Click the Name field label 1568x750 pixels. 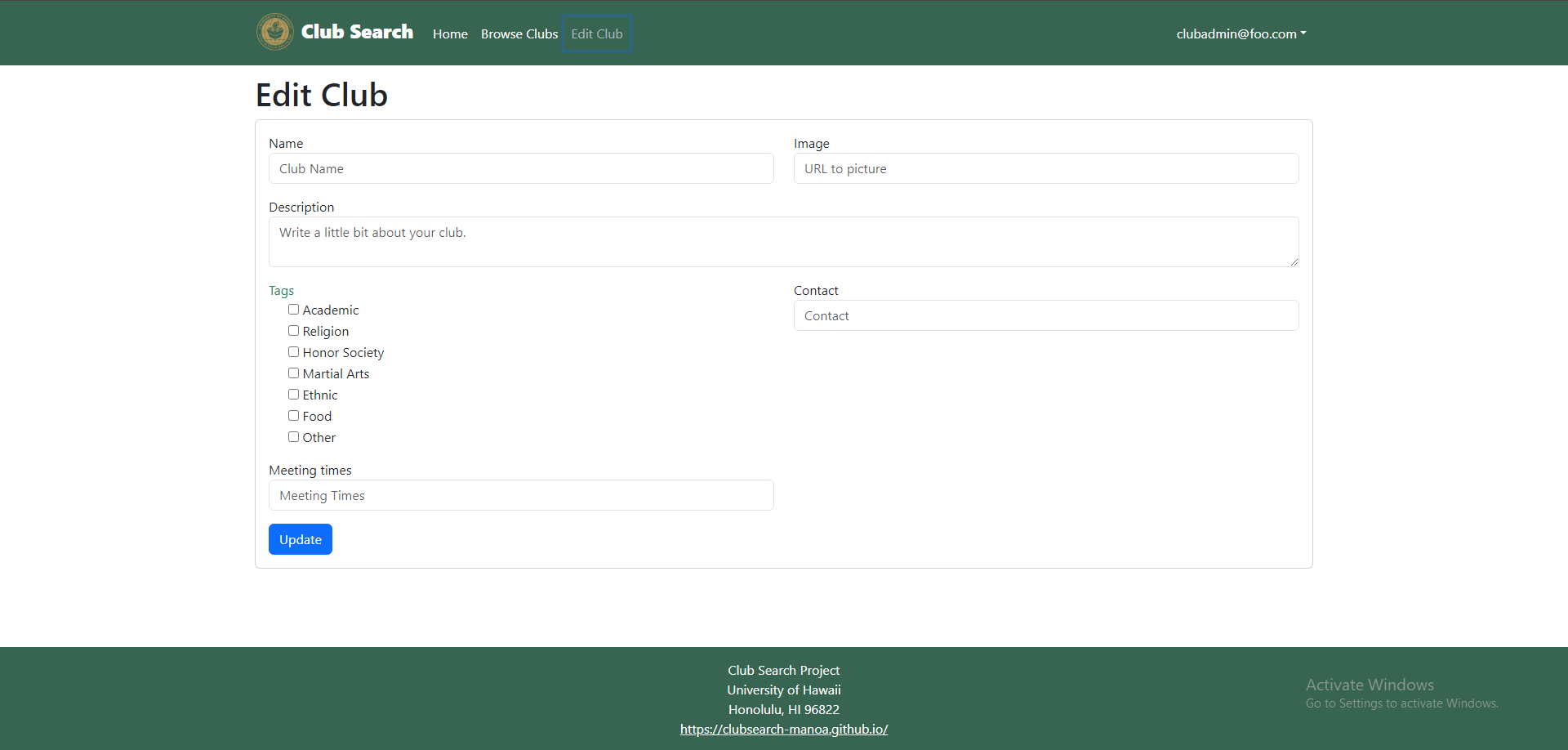click(x=286, y=143)
